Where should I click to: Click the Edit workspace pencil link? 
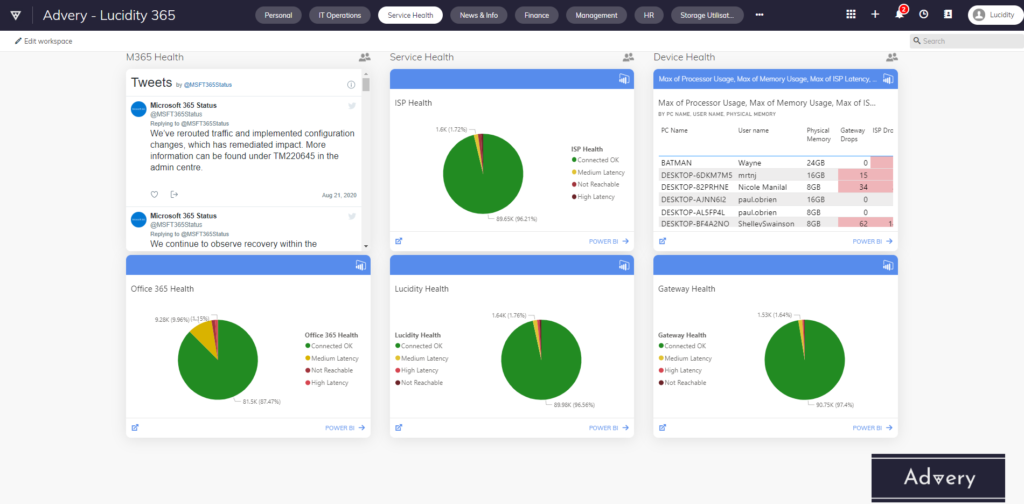click(x=43, y=41)
